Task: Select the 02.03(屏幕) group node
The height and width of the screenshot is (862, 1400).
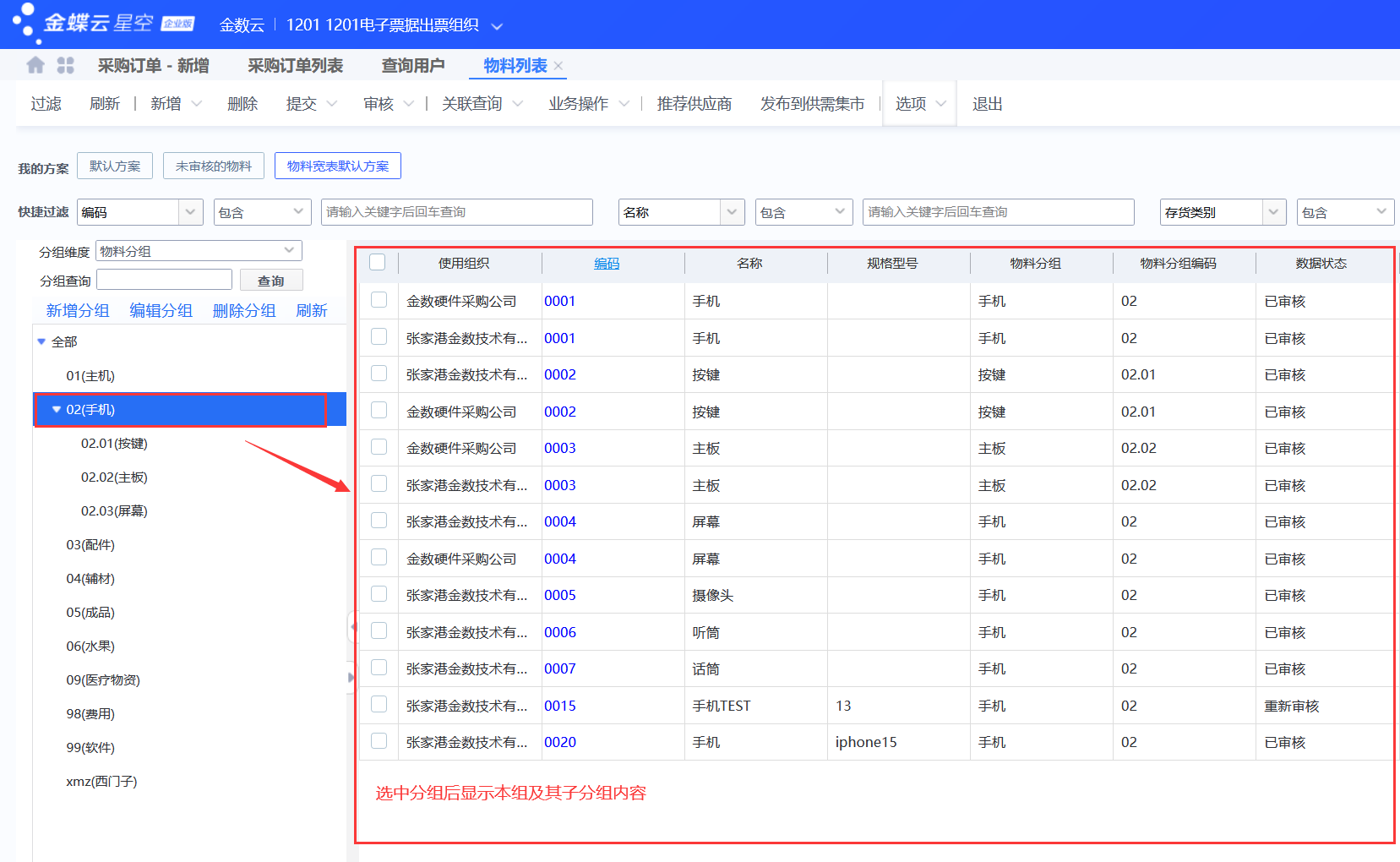Action: point(114,511)
